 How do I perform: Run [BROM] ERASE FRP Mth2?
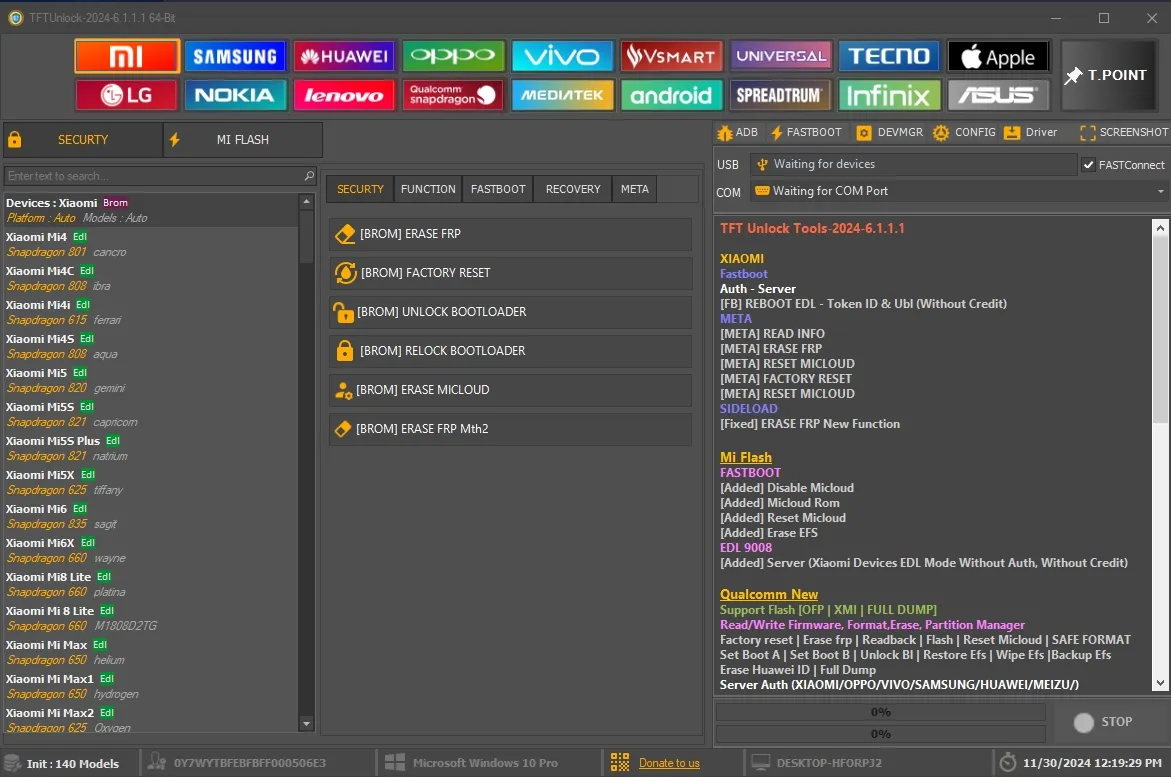click(510, 428)
